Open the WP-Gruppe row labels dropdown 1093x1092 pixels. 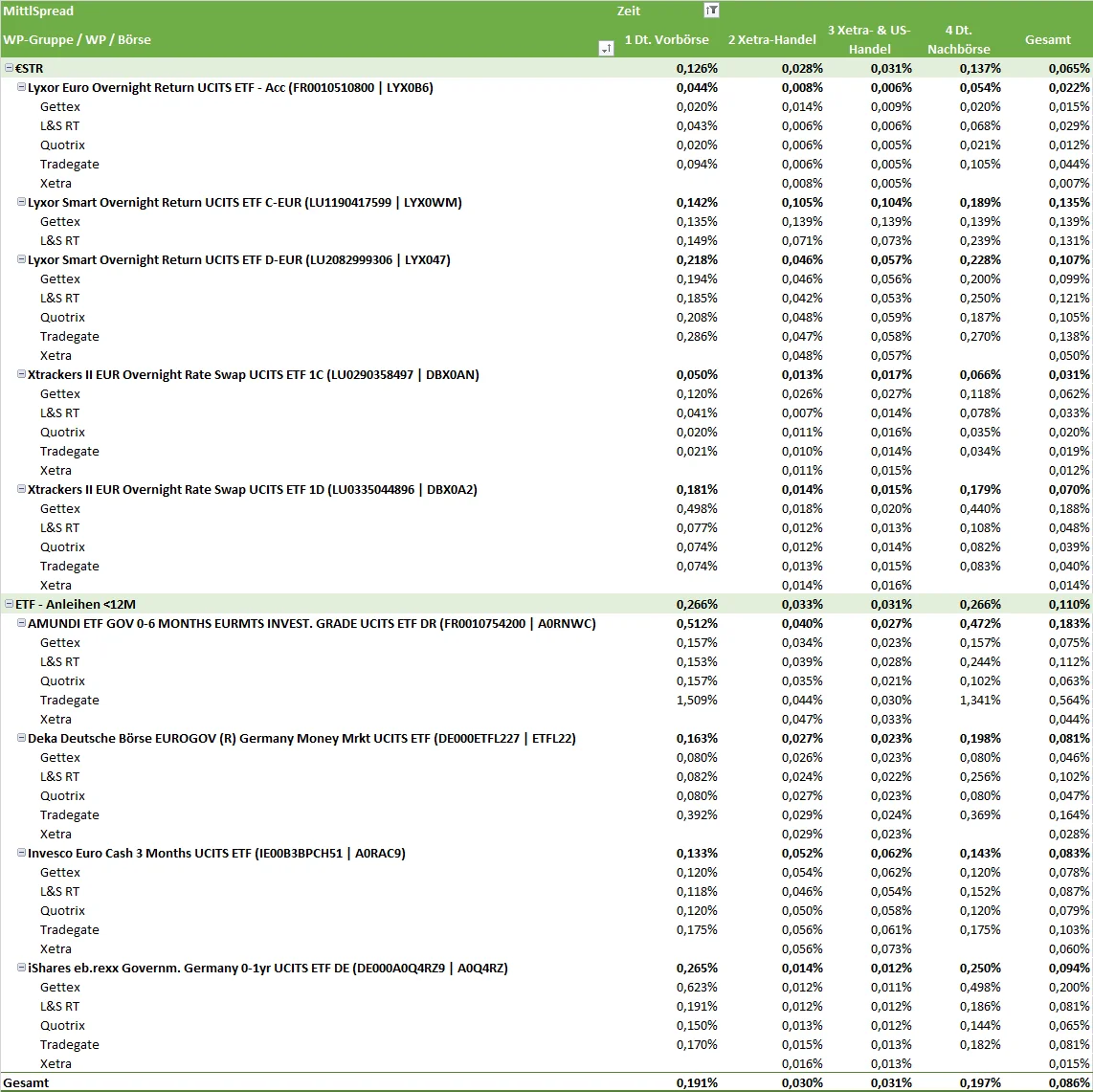click(605, 49)
